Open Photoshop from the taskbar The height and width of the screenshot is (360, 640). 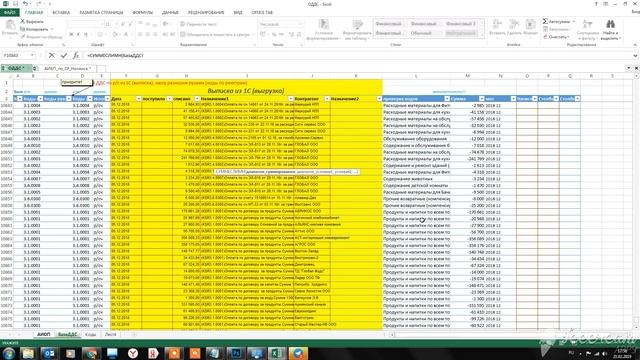coord(236,353)
